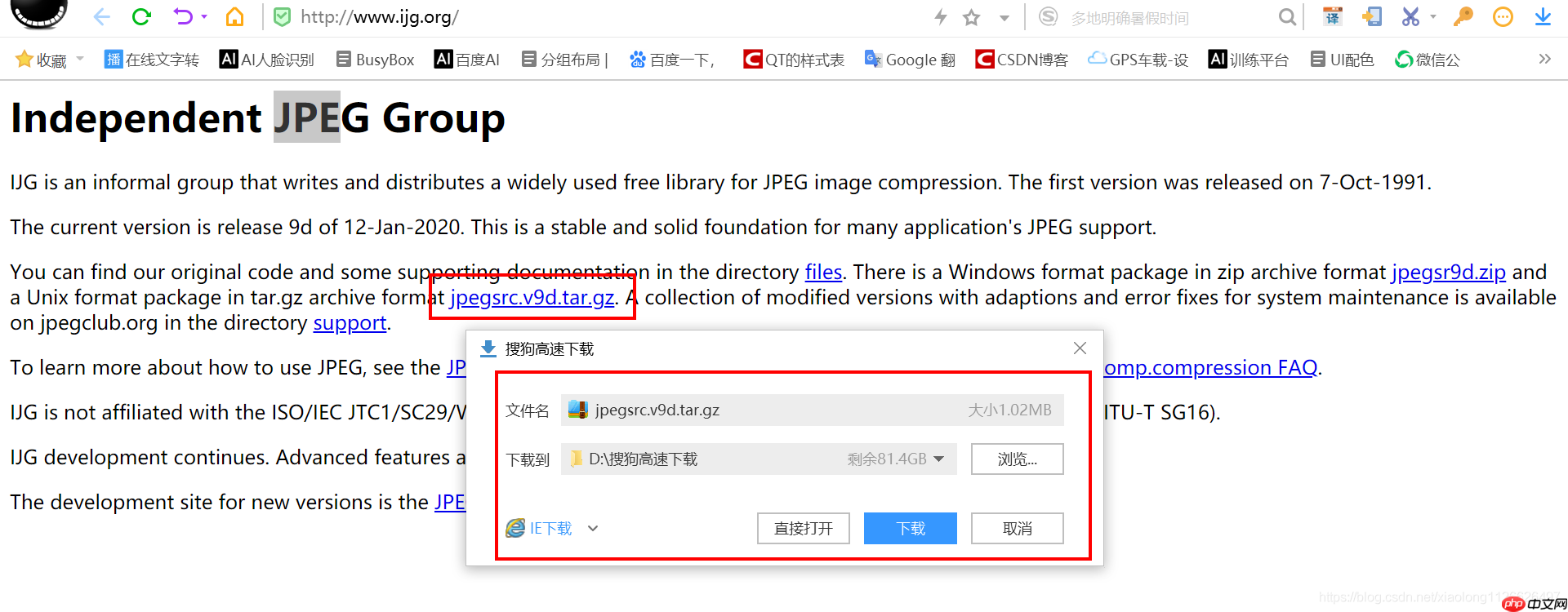This screenshot has height=612, width=1568.
Task: Click the jpegsrc.v9d.tar.gz link in the page
Action: (532, 298)
